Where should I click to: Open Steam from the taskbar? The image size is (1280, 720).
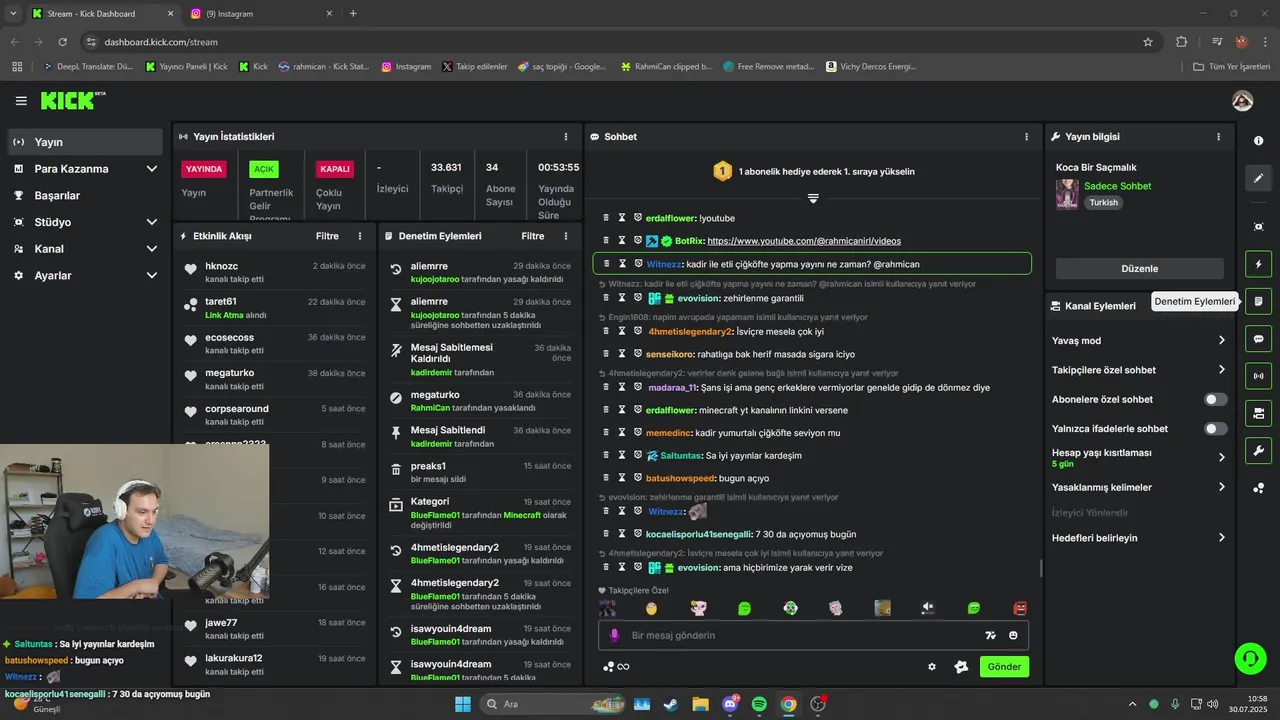click(x=671, y=704)
